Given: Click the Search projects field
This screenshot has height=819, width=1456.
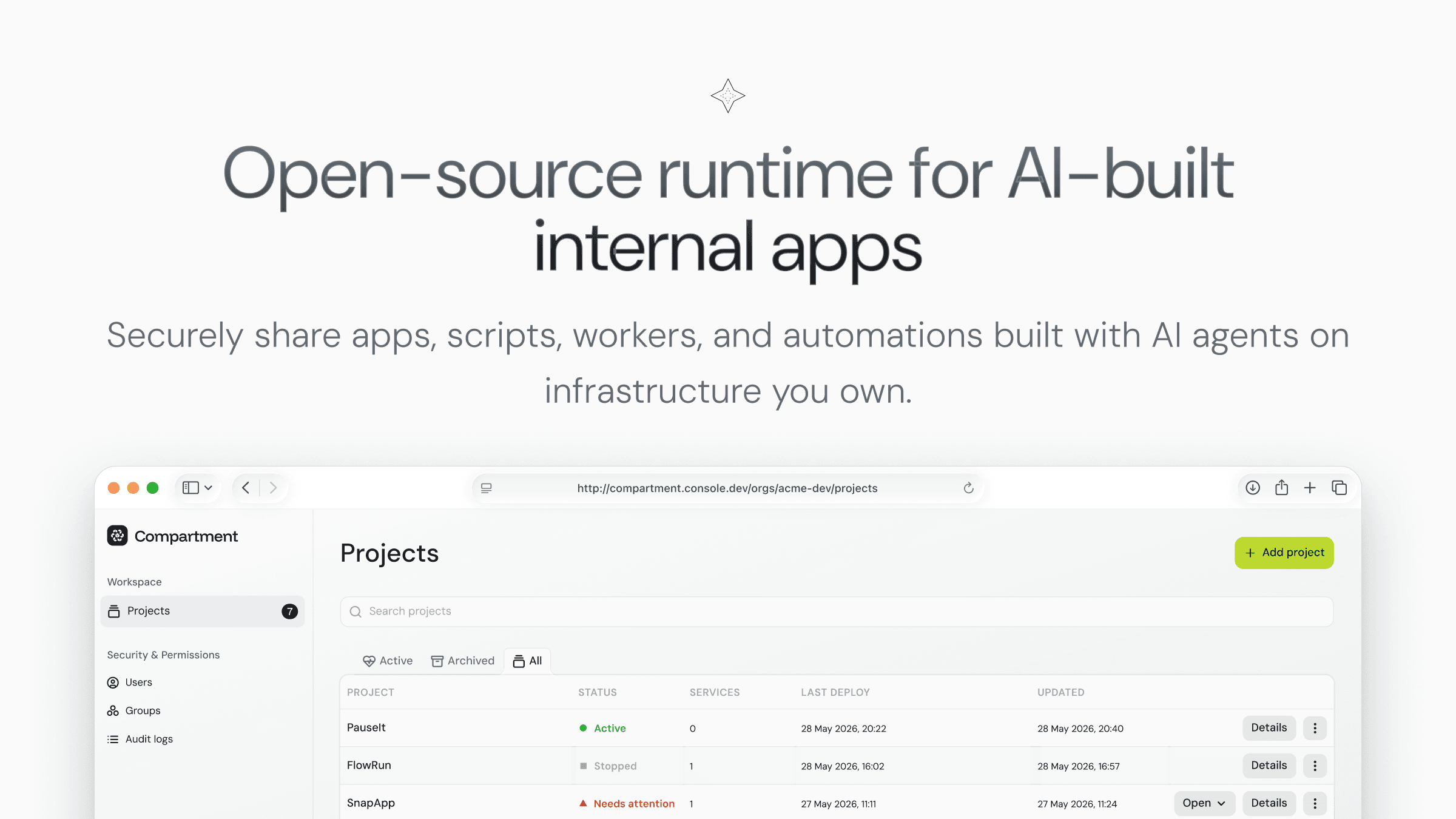Looking at the screenshot, I should [x=837, y=612].
